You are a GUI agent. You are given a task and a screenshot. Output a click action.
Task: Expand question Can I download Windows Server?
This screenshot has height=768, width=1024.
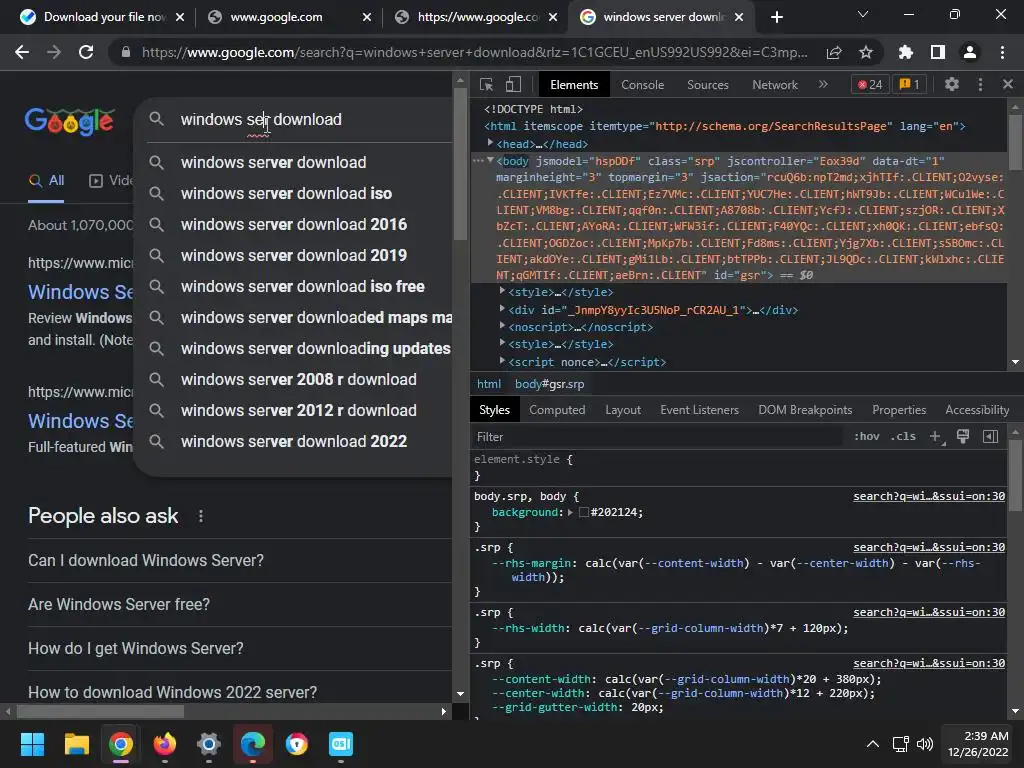(239, 560)
